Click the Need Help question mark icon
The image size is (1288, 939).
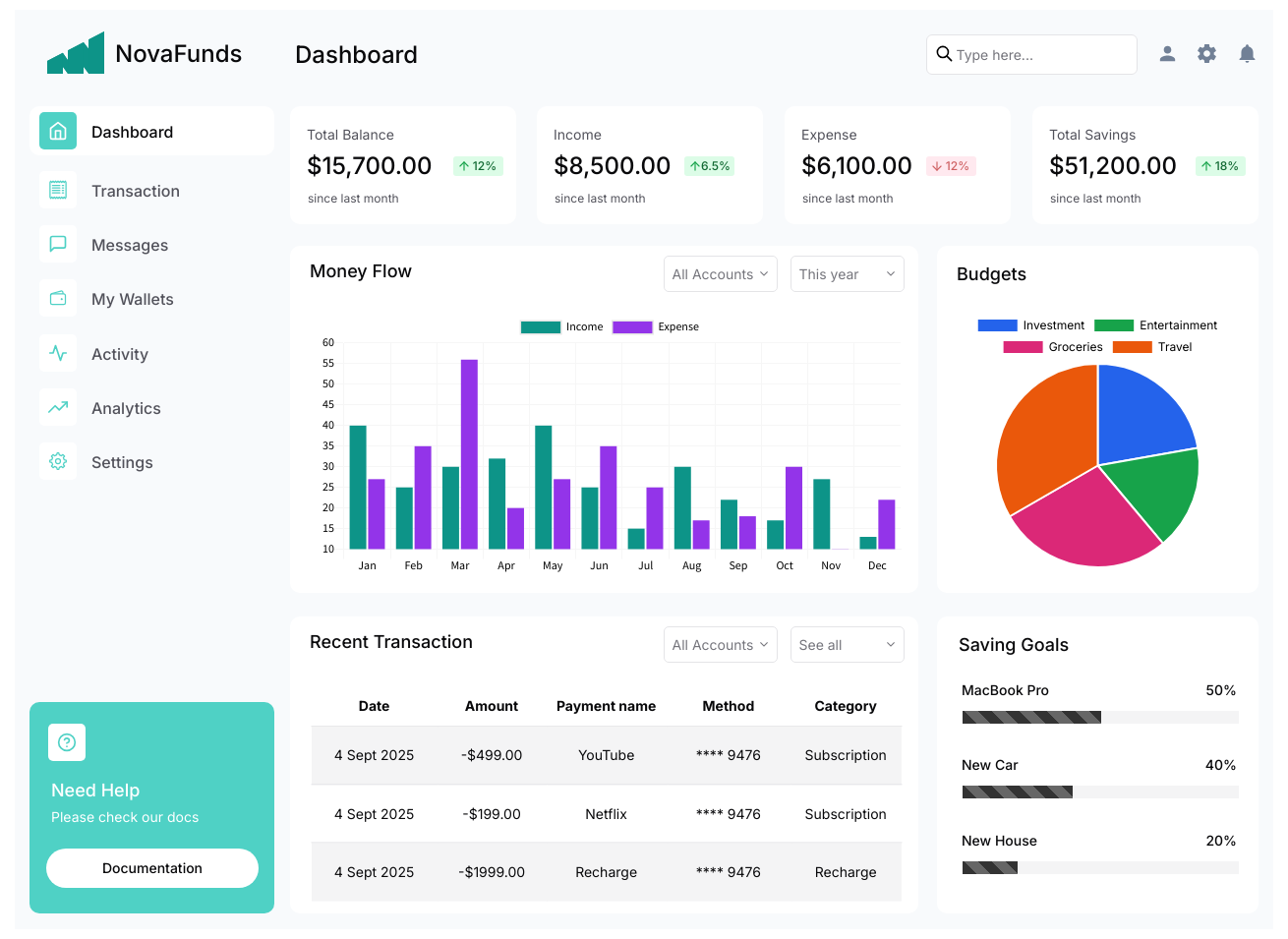67,742
